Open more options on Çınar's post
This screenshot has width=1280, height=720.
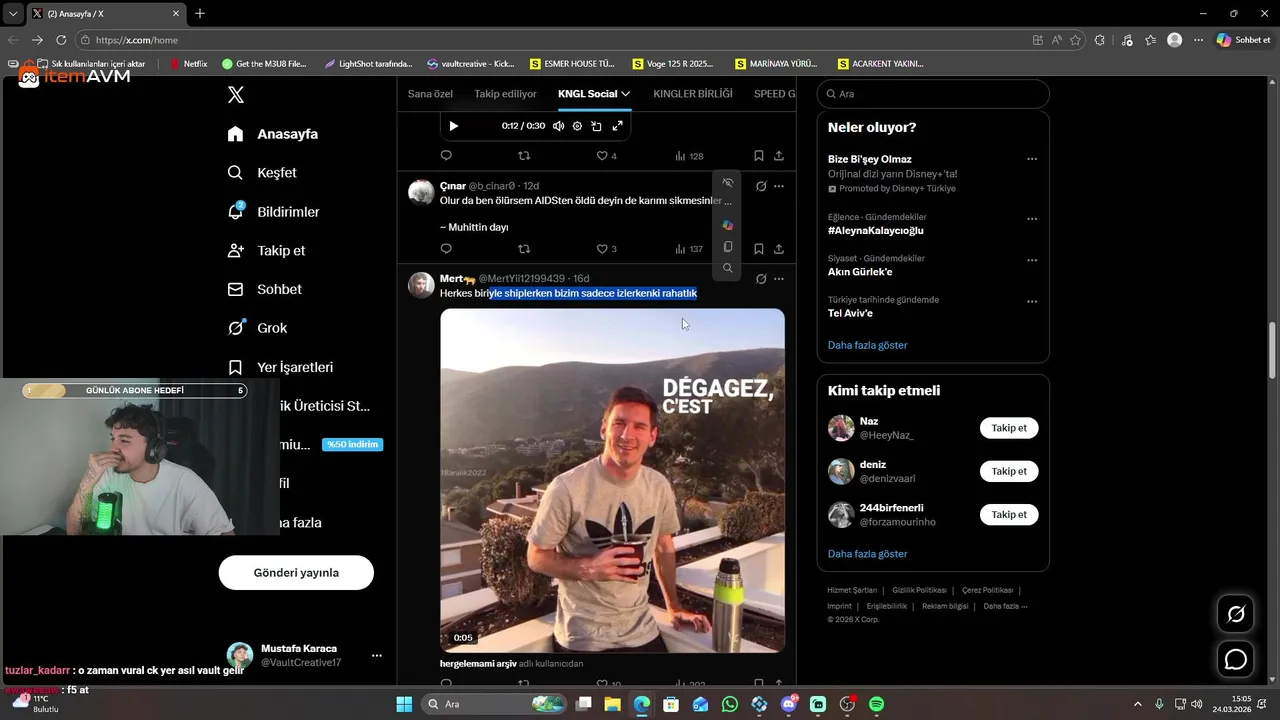779,186
